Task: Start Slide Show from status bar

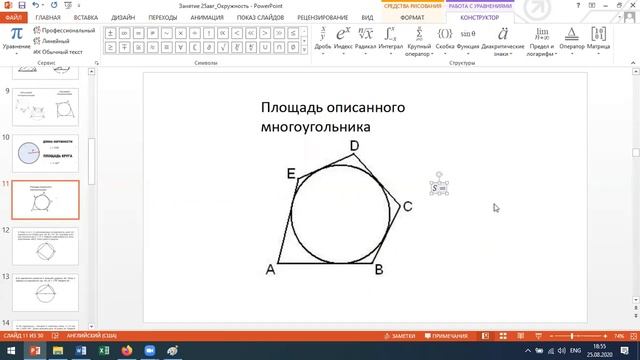Action: pyautogui.click(x=538, y=336)
